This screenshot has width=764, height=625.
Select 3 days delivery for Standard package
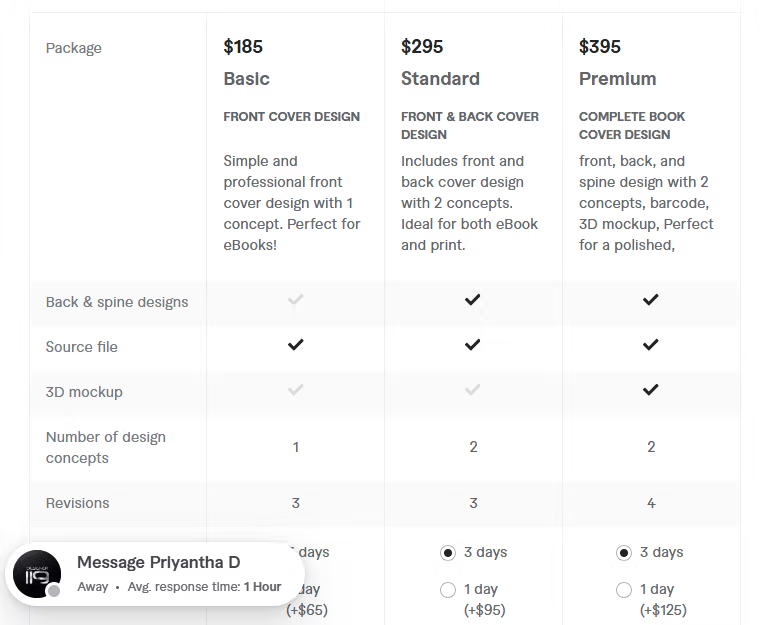pyautogui.click(x=448, y=553)
